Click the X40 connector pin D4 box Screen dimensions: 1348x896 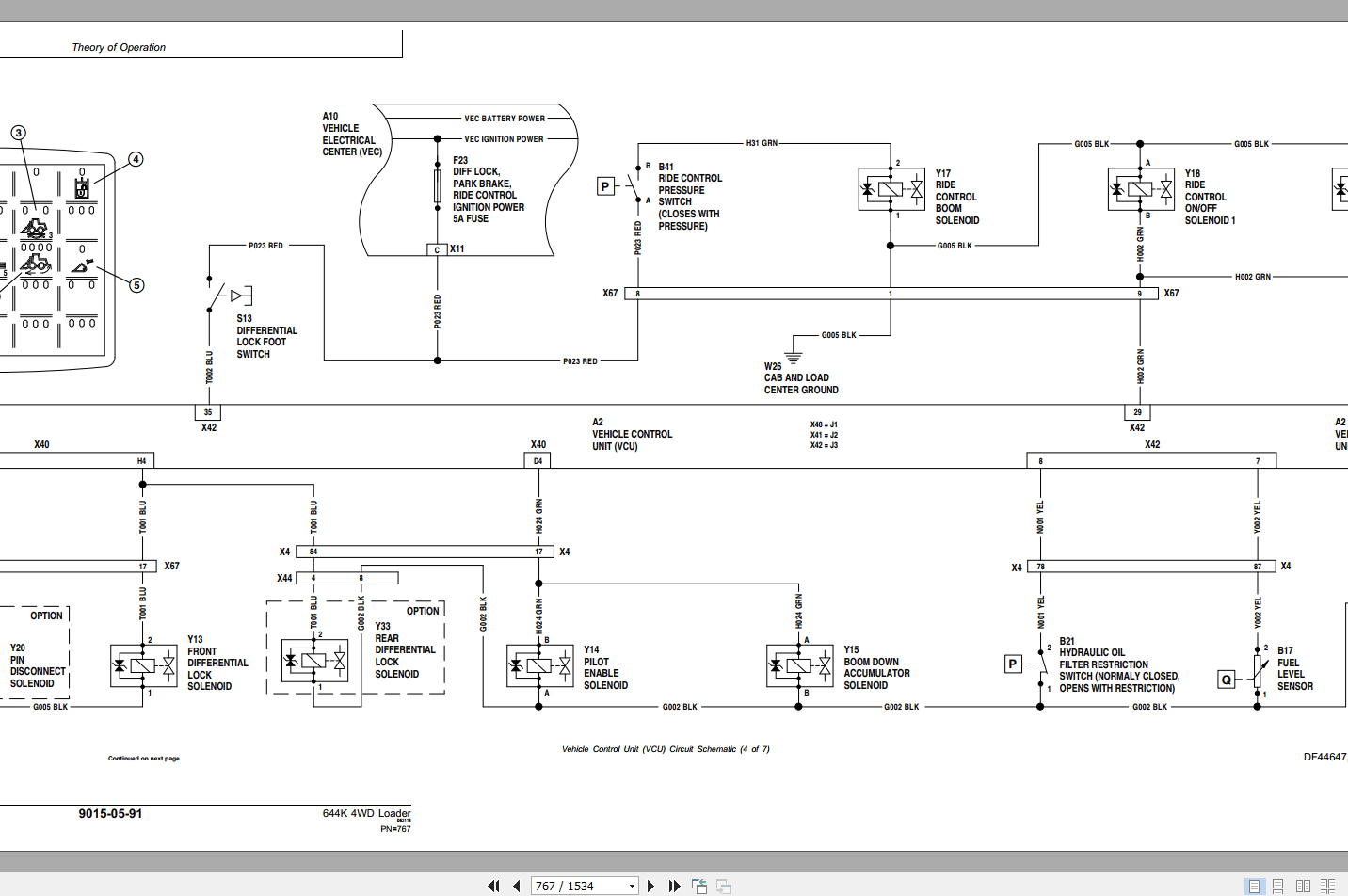coord(538,461)
